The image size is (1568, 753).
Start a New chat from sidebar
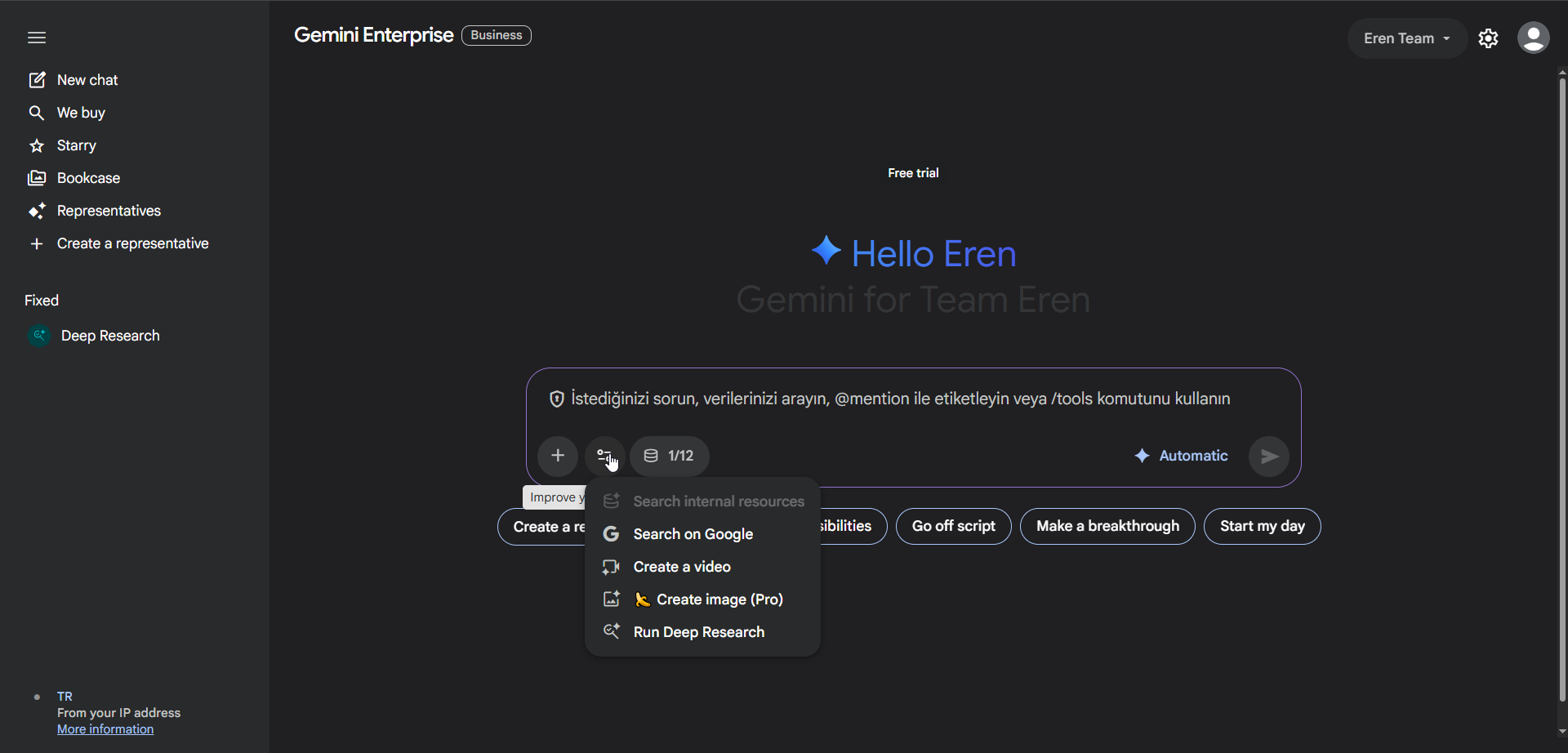[87, 80]
